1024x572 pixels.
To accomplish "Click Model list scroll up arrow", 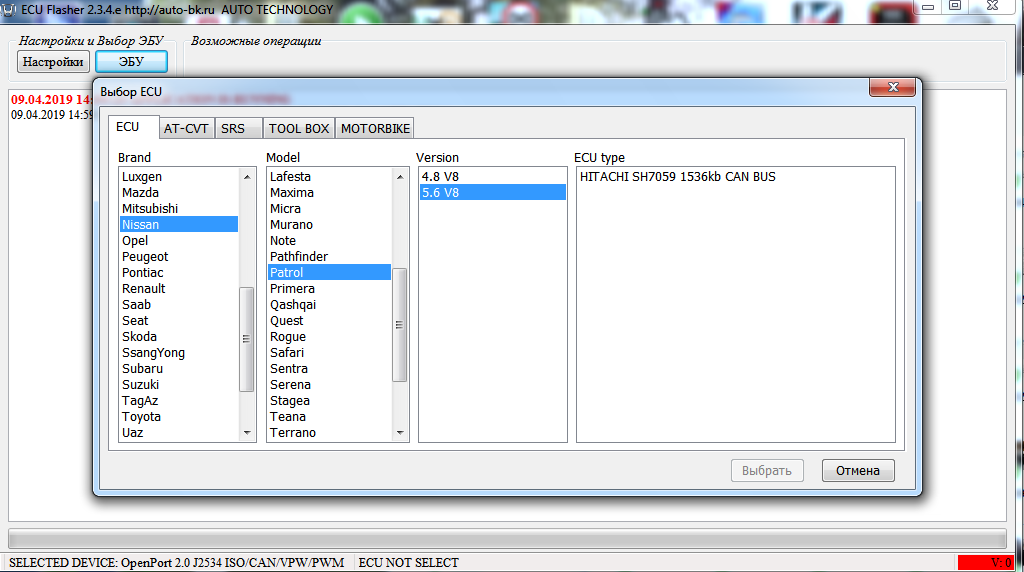I will pyautogui.click(x=400, y=176).
